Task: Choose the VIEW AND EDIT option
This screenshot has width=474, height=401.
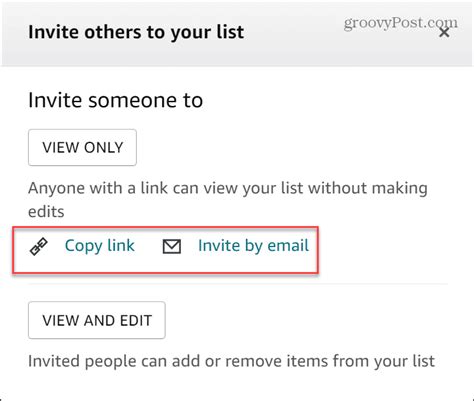Action: tap(97, 320)
